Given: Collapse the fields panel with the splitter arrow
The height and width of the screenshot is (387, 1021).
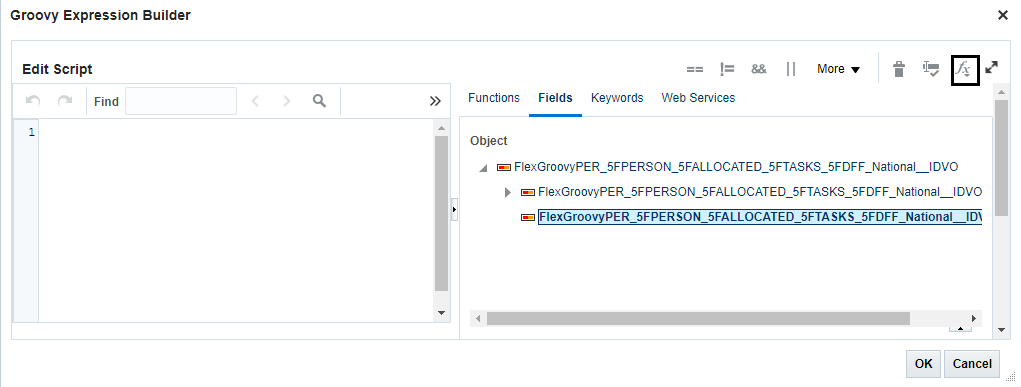Looking at the screenshot, I should 455,210.
